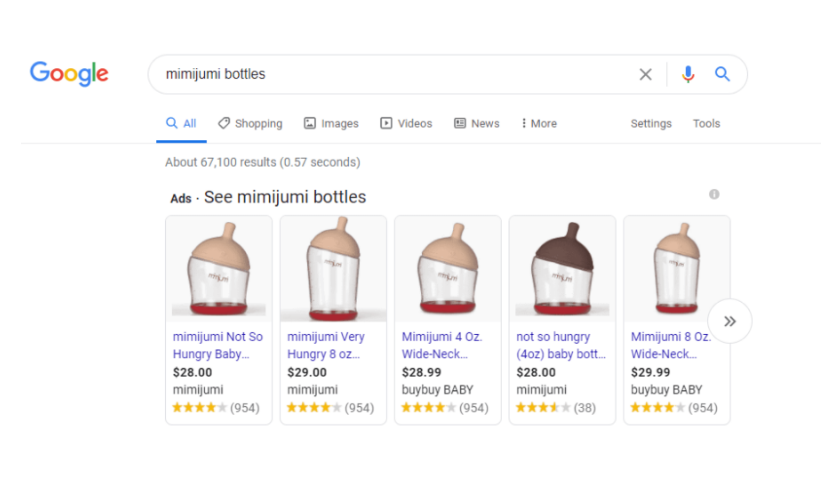840x501 pixels.
Task: Switch to the Shopping tab
Action: coord(250,124)
